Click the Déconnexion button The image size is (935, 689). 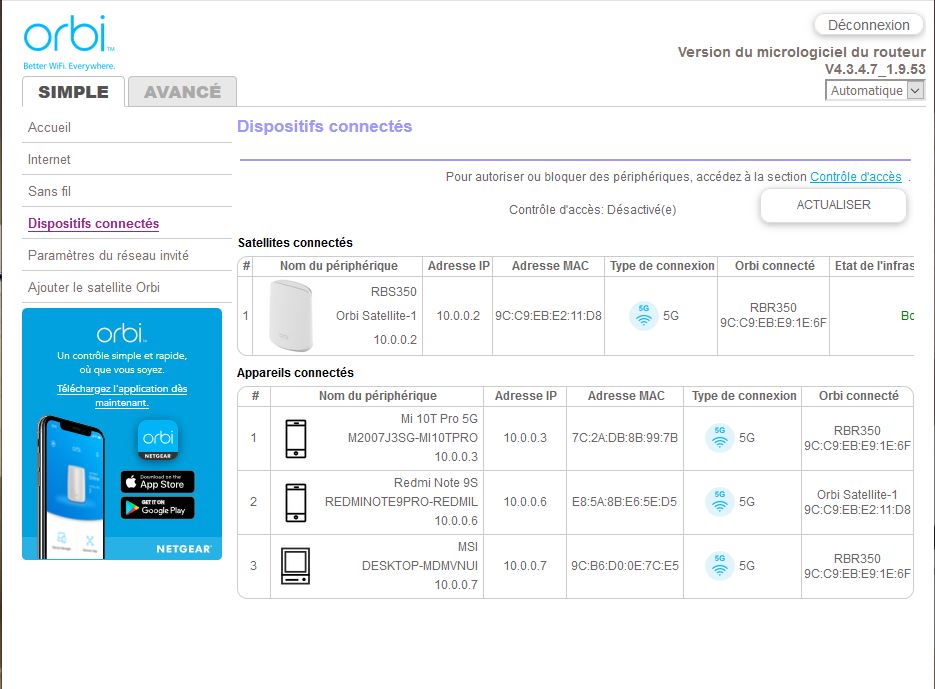tap(868, 25)
